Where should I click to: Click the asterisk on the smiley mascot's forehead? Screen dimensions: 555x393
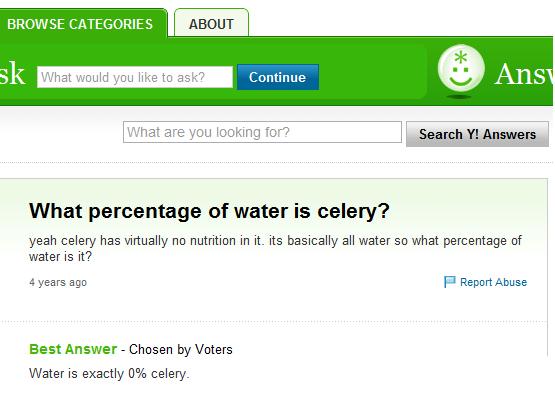[x=460, y=57]
